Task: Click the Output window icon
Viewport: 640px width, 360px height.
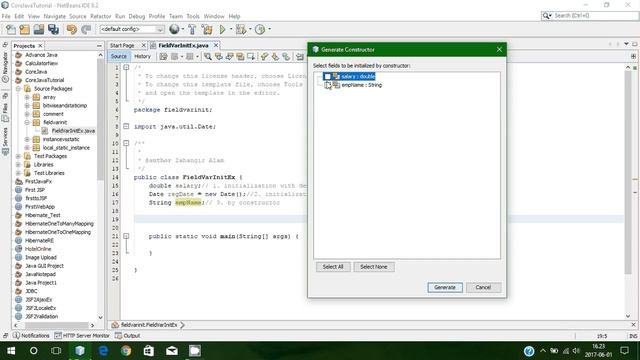Action: pyautogui.click(x=118, y=336)
